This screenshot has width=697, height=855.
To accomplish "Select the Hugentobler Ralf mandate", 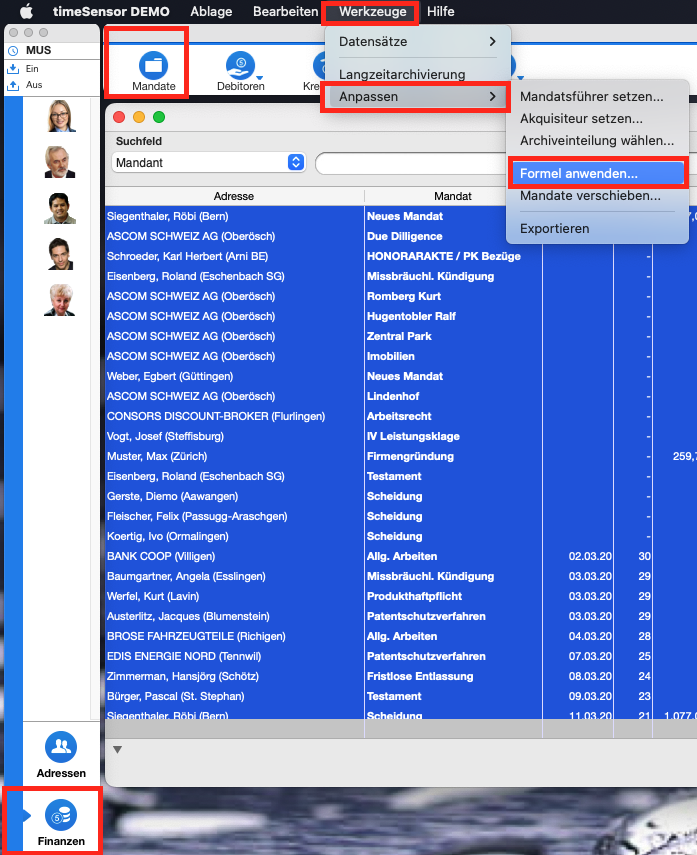I will 411,316.
